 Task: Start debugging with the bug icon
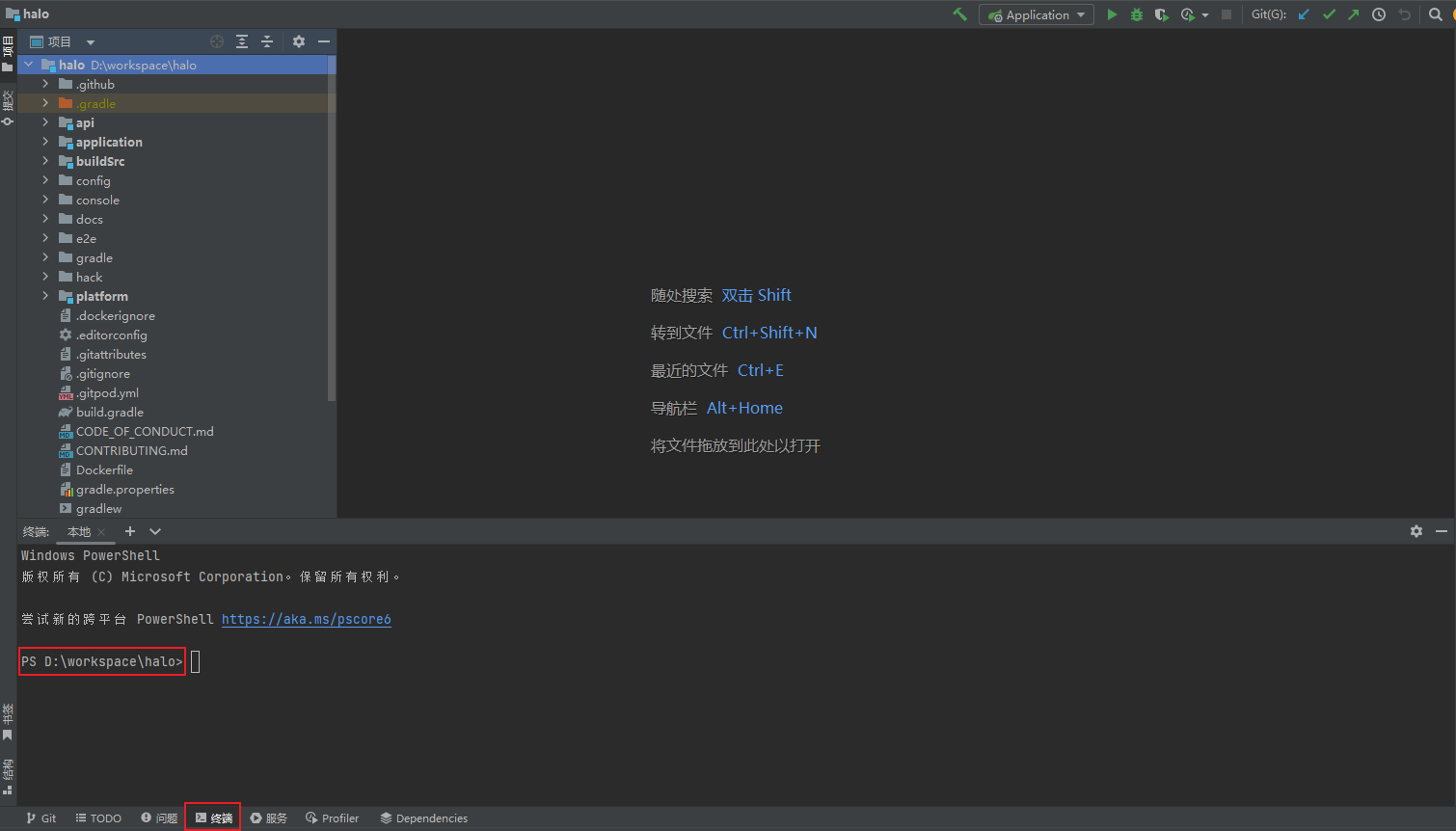tap(1137, 14)
